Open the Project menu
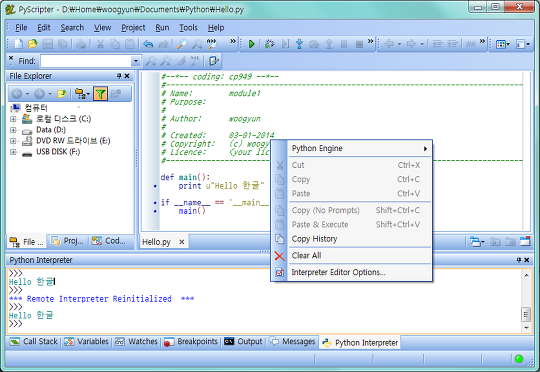This screenshot has height=372, width=540. point(133,28)
